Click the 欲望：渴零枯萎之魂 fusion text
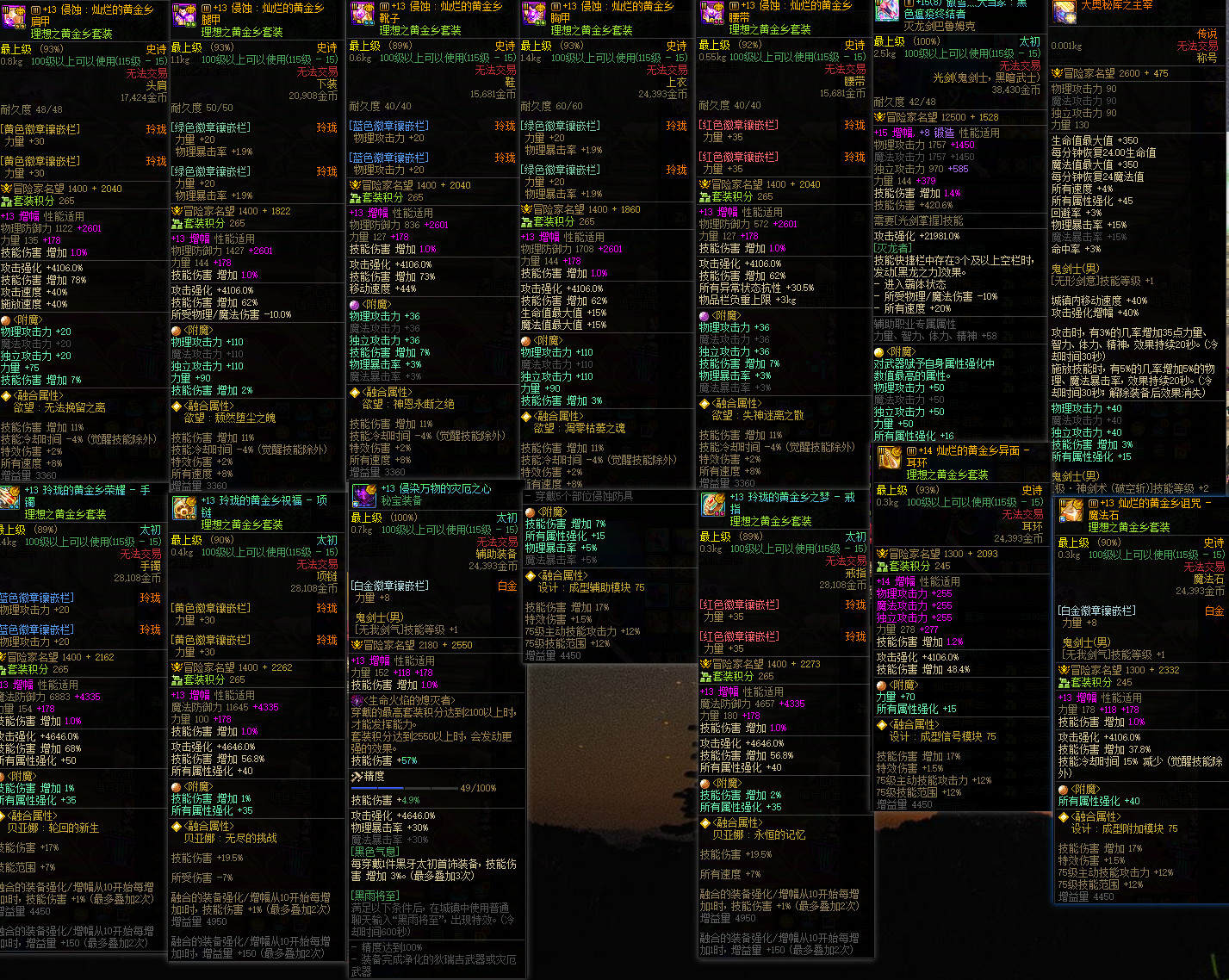 pyautogui.click(x=580, y=428)
